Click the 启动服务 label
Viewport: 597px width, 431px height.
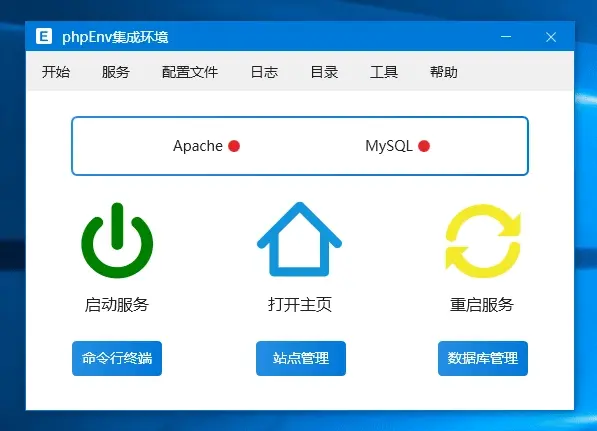(117, 305)
